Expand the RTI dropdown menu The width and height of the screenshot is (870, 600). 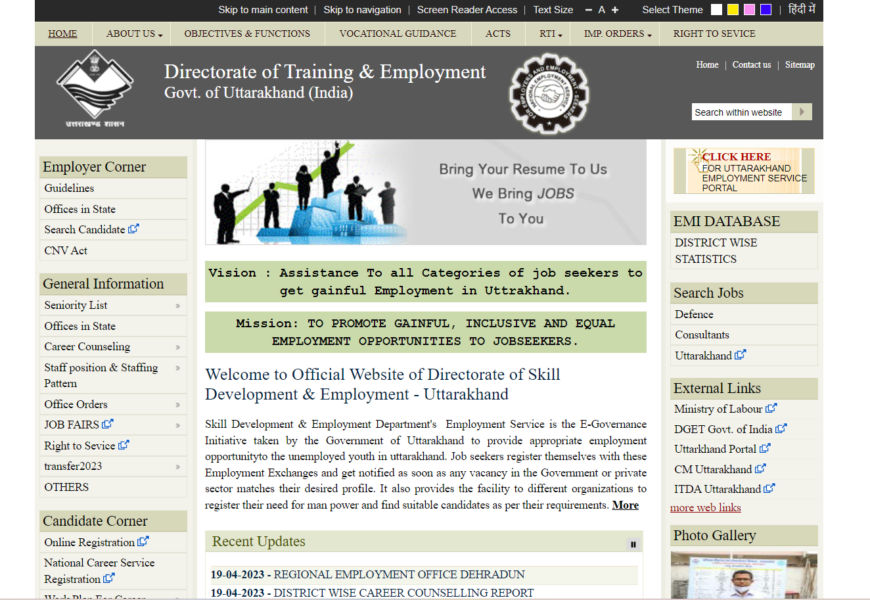pyautogui.click(x=550, y=34)
